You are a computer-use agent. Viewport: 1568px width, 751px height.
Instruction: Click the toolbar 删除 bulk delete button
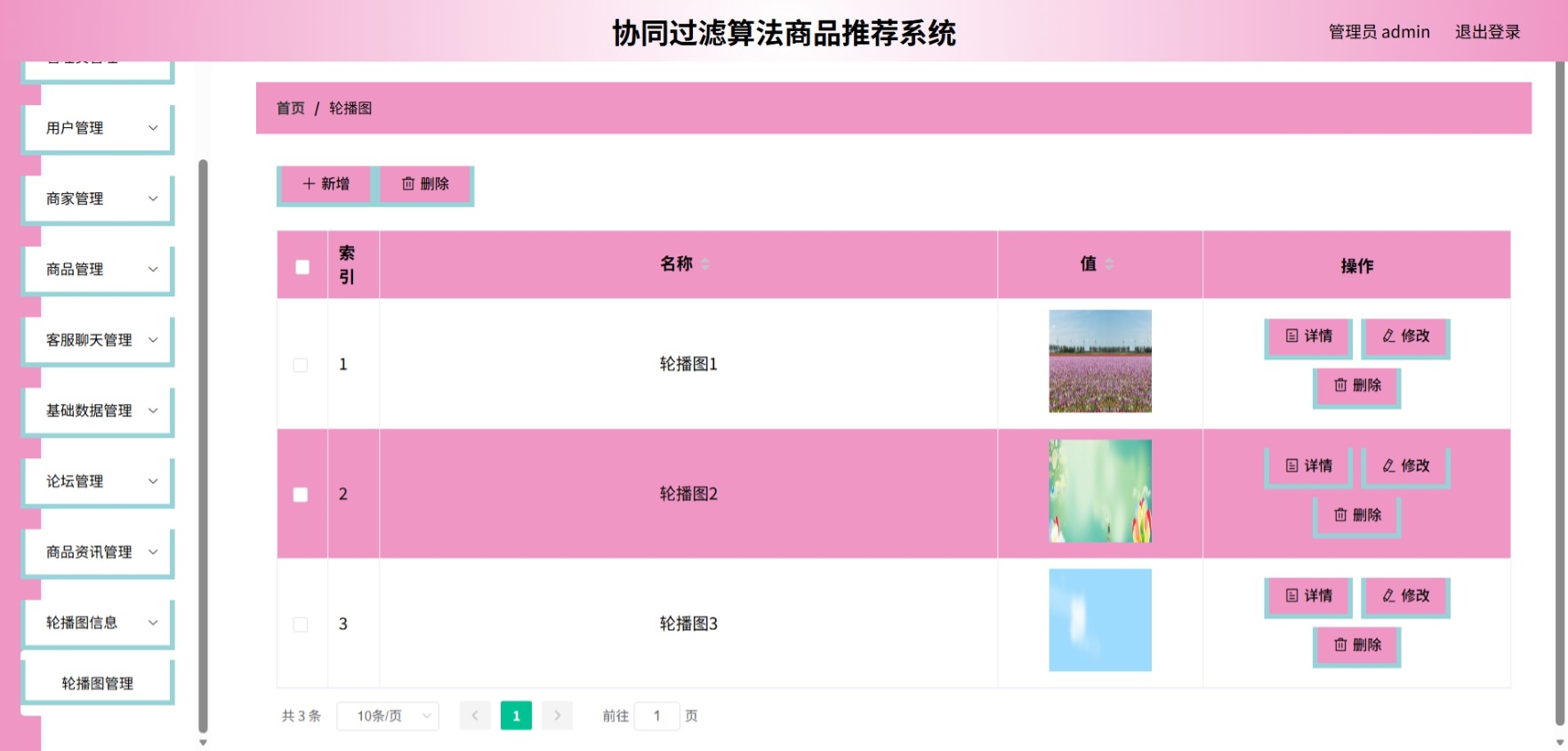[x=425, y=184]
